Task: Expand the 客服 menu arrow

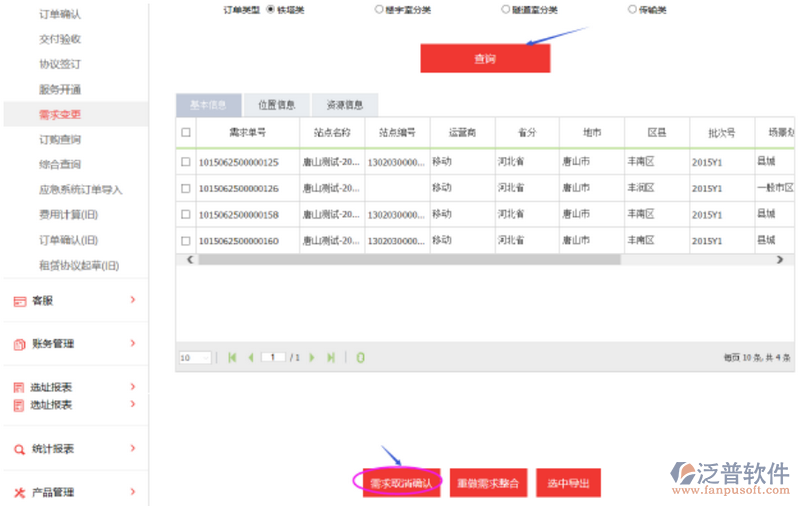Action: (132, 299)
